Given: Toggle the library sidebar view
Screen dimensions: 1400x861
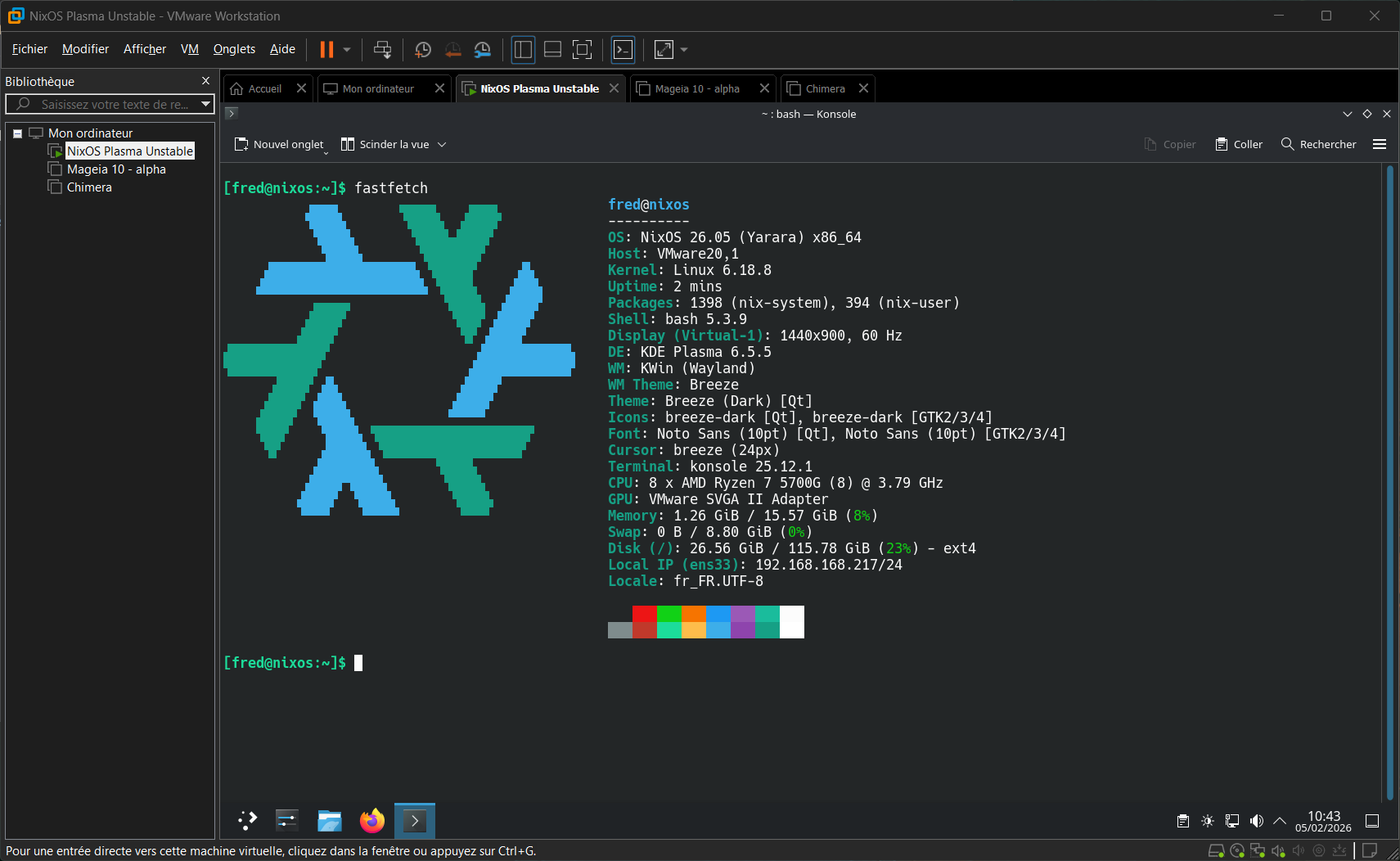Looking at the screenshot, I should coord(523,50).
